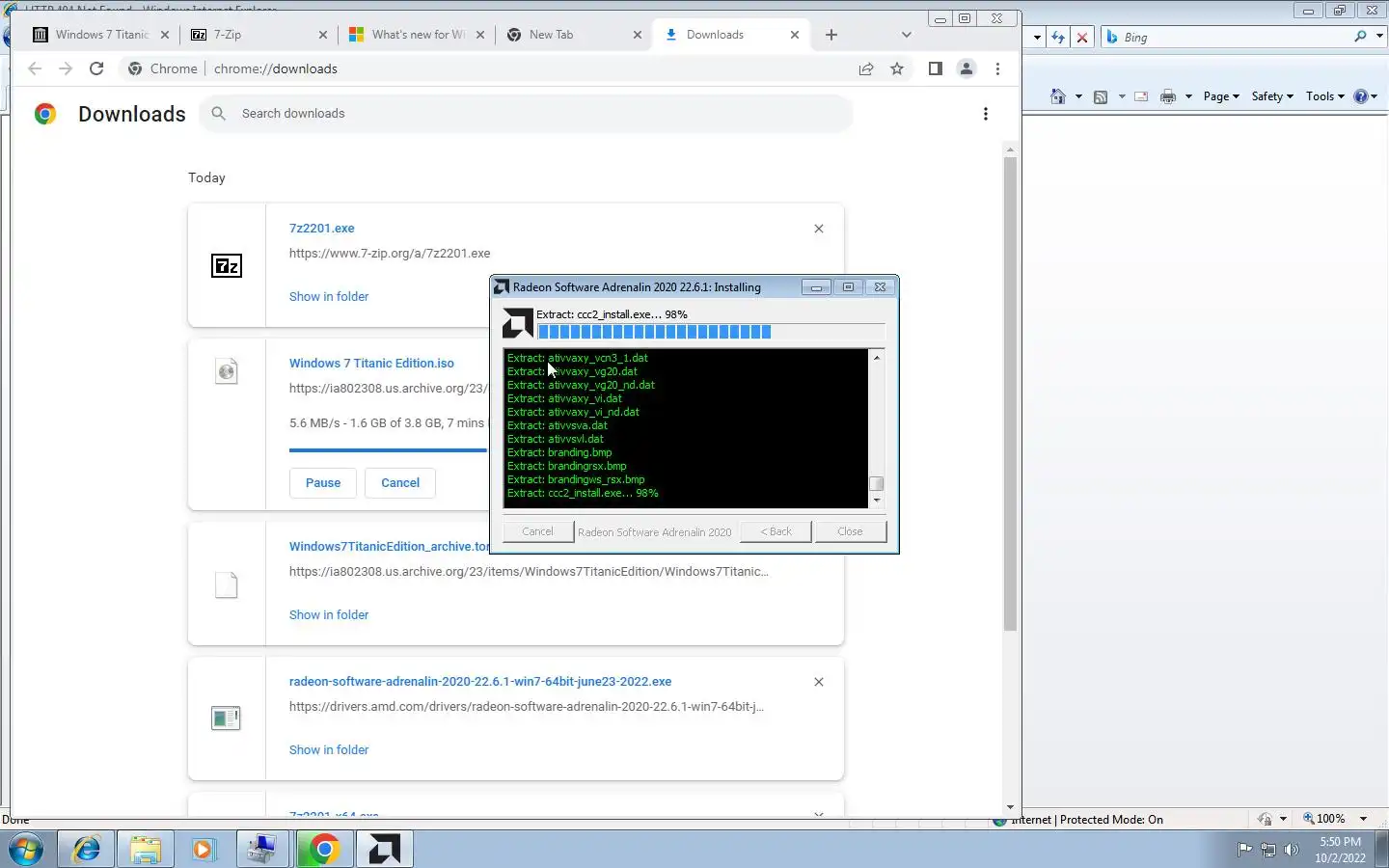
Task: Focus the Bing search box in Internet Explorer
Action: [1227, 37]
